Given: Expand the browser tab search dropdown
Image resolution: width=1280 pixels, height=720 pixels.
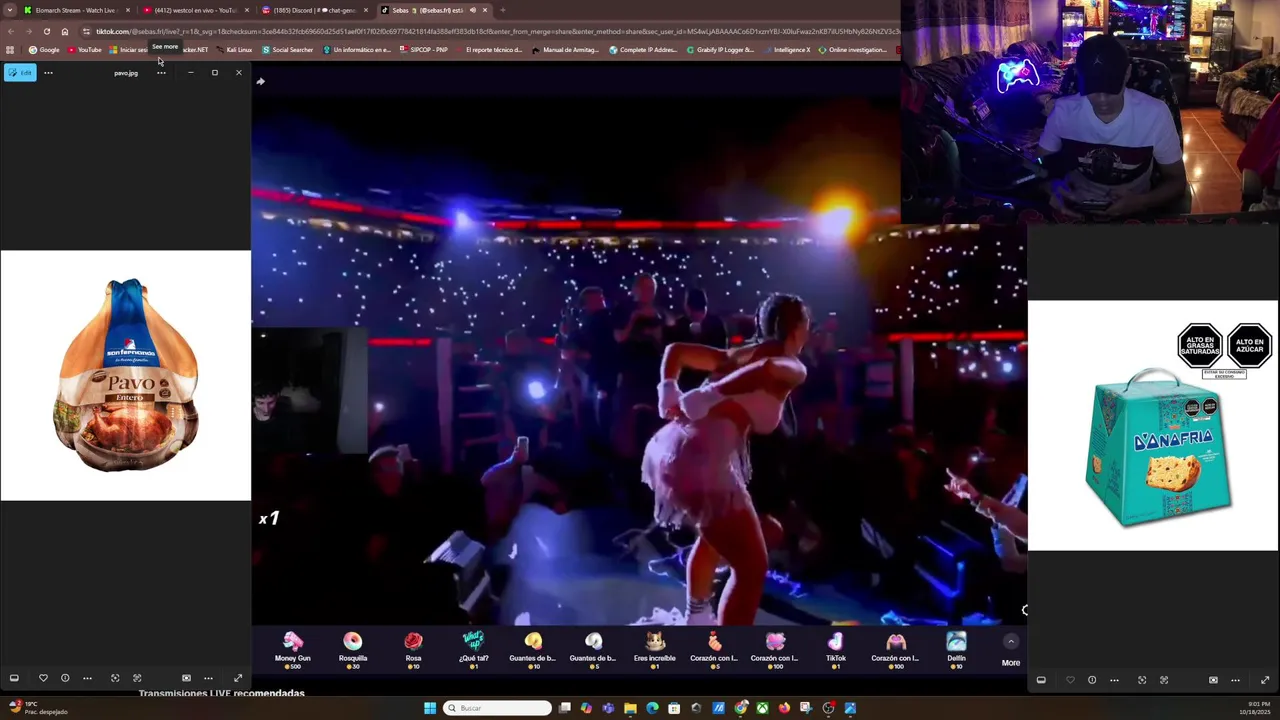Looking at the screenshot, I should pyautogui.click(x=10, y=10).
